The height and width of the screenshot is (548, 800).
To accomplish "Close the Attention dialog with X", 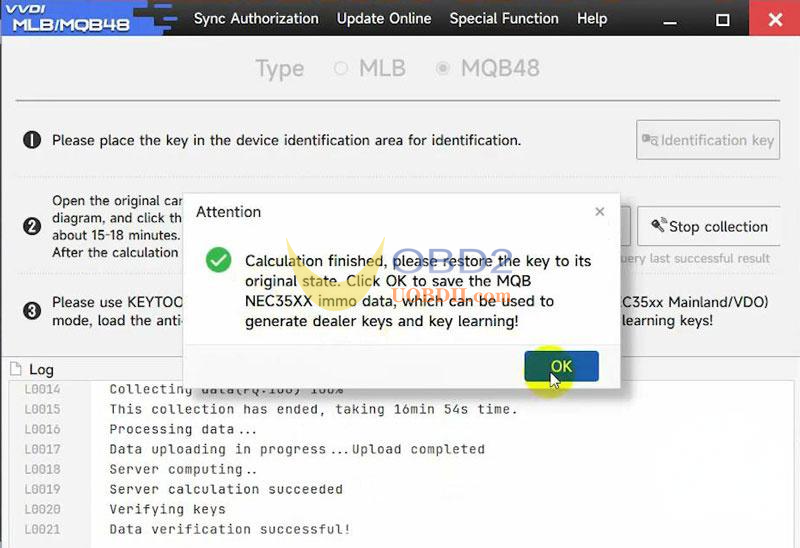I will (600, 212).
